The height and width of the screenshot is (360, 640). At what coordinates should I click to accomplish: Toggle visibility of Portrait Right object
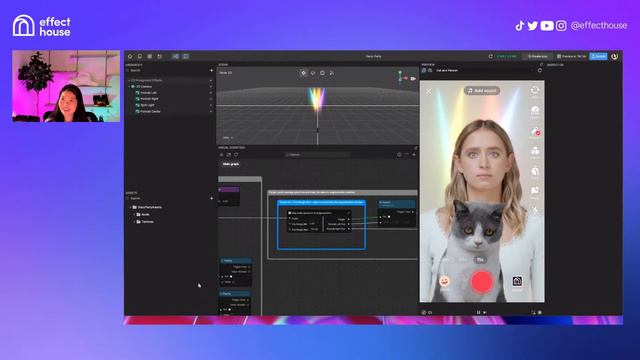click(211, 99)
